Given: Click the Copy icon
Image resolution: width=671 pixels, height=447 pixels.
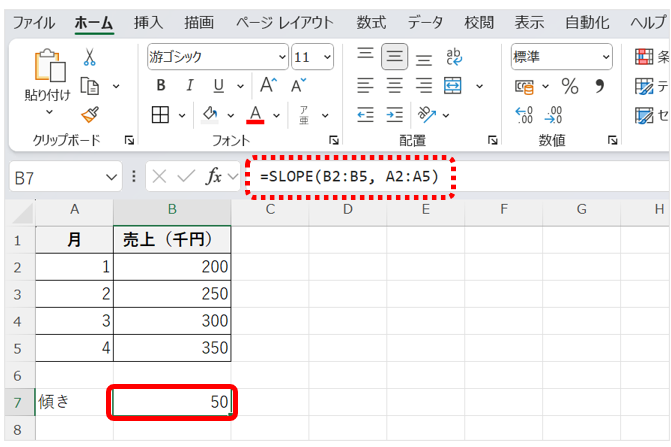Looking at the screenshot, I should tap(90, 86).
